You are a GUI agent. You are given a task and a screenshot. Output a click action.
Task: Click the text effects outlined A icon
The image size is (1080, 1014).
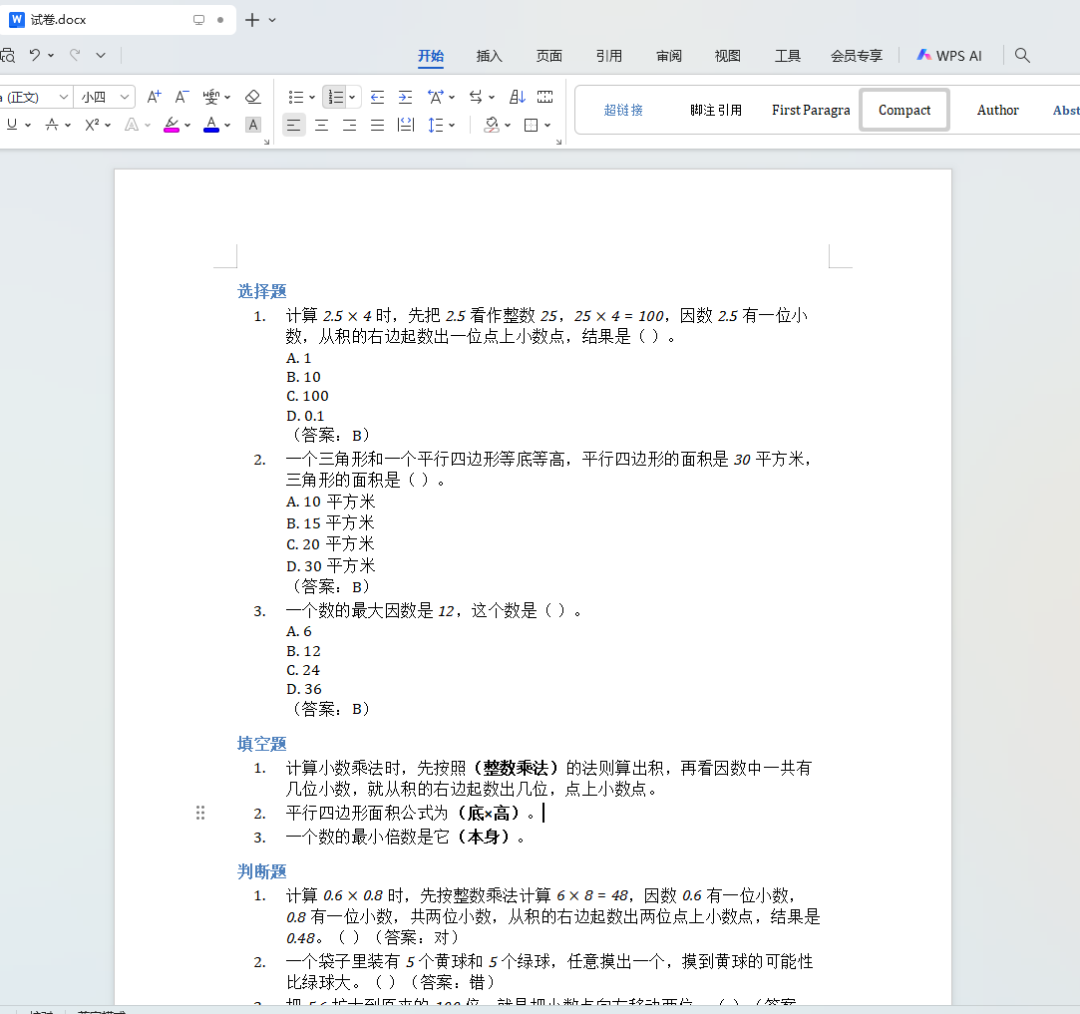[132, 125]
